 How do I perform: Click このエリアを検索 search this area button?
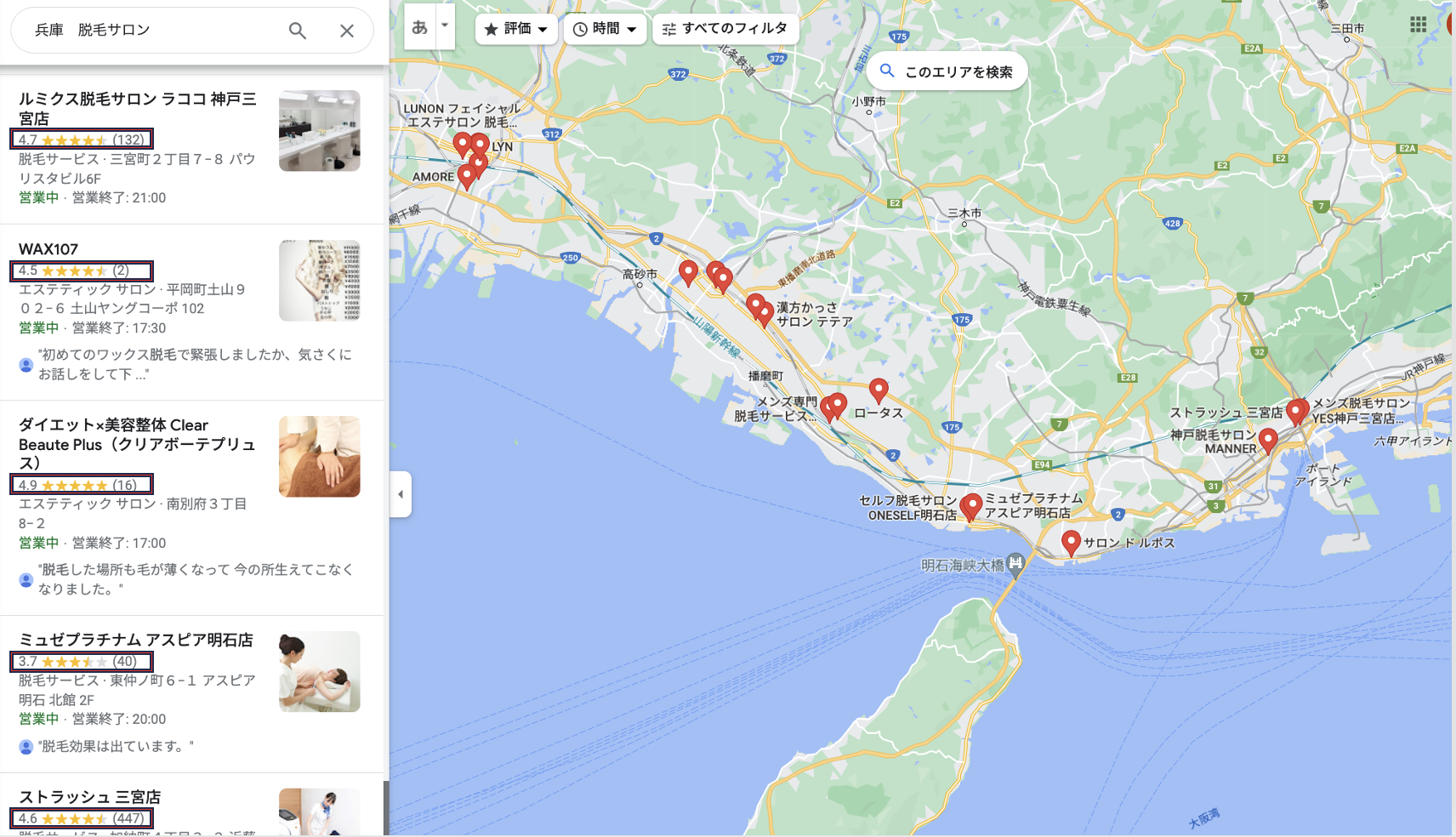click(x=947, y=71)
